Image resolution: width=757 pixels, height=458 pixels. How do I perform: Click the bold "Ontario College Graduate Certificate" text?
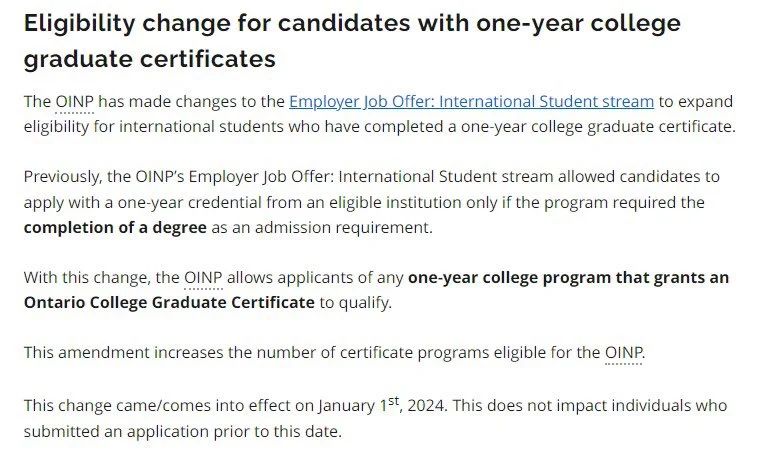coord(169,303)
